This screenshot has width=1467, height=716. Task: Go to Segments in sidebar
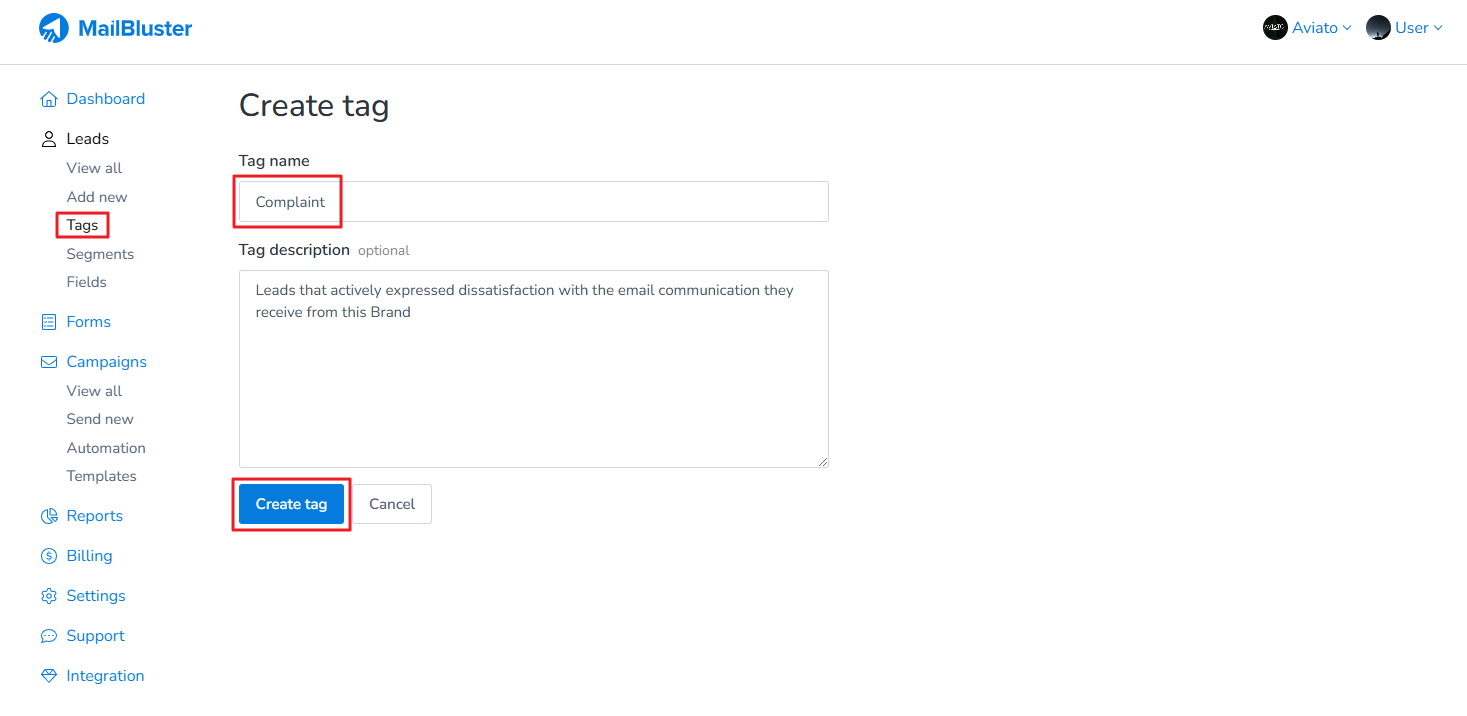[x=100, y=254]
